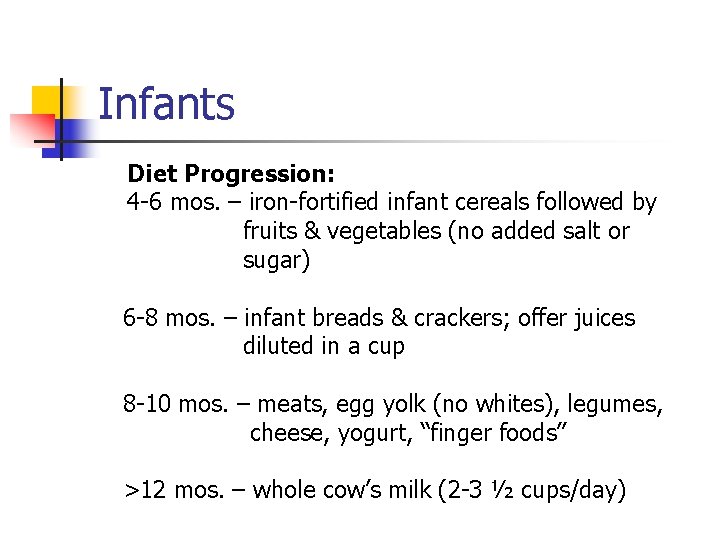The height and width of the screenshot is (540, 720).
Task: Click the '6-8 mos.' age label
Action: [x=169, y=318]
